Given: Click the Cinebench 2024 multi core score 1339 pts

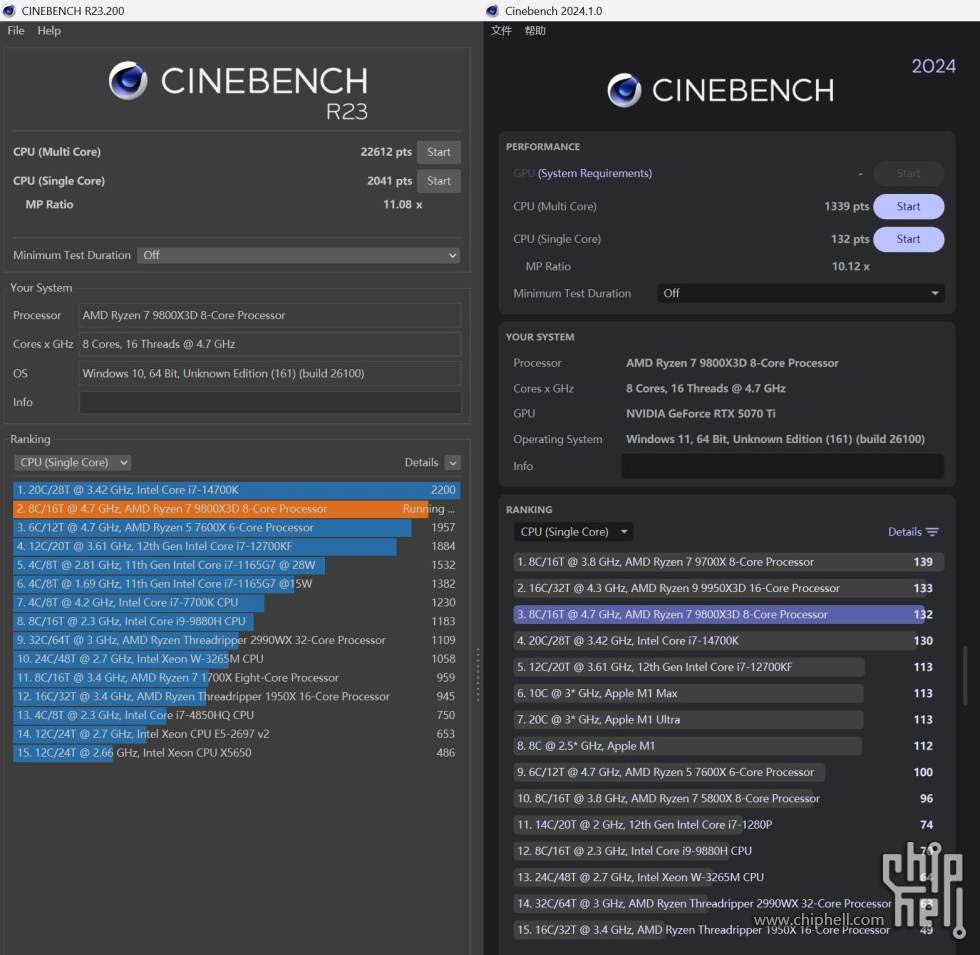Looking at the screenshot, I should [x=846, y=206].
